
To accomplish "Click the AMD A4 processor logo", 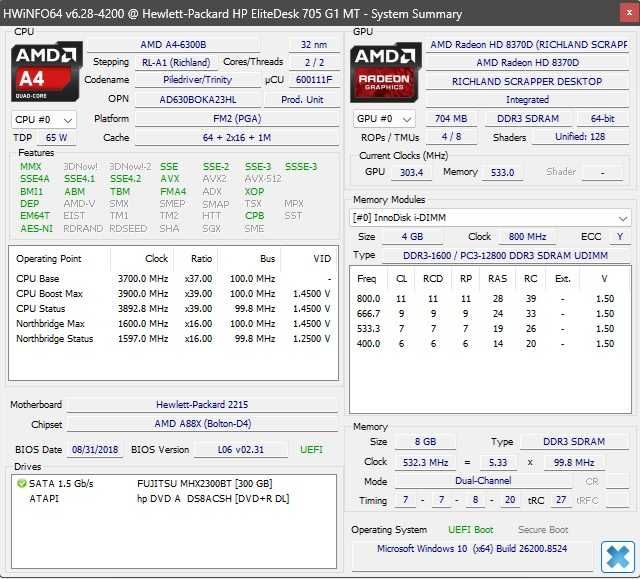I will [x=47, y=72].
